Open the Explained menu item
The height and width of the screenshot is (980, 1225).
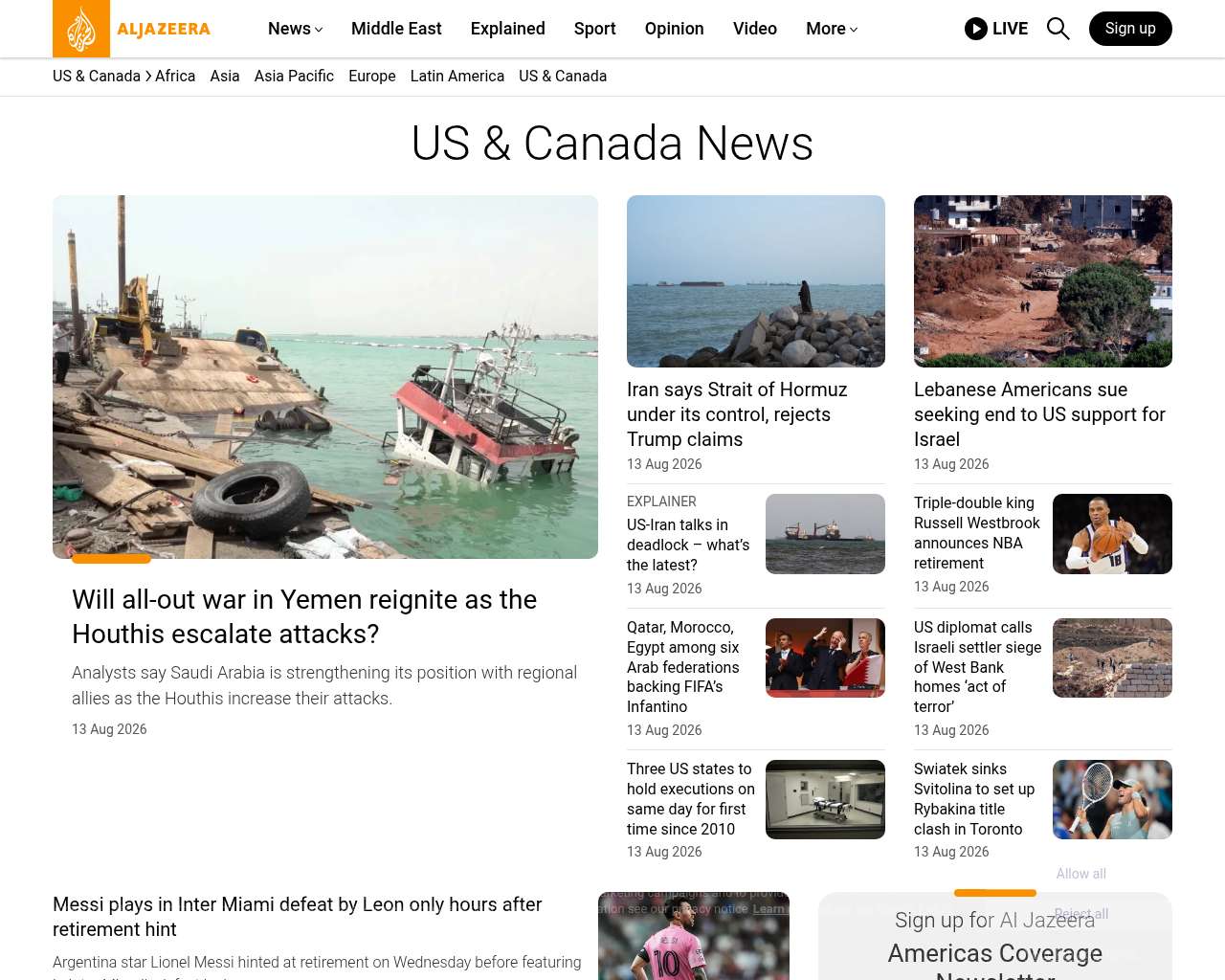click(x=508, y=29)
